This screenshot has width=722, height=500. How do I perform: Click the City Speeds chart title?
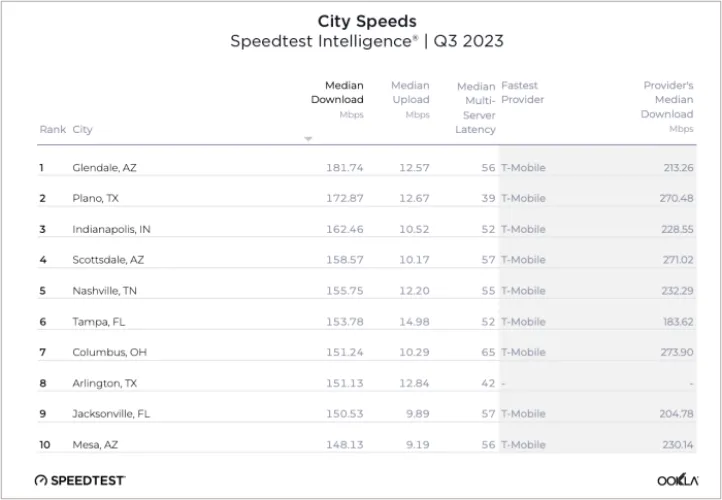click(x=367, y=20)
